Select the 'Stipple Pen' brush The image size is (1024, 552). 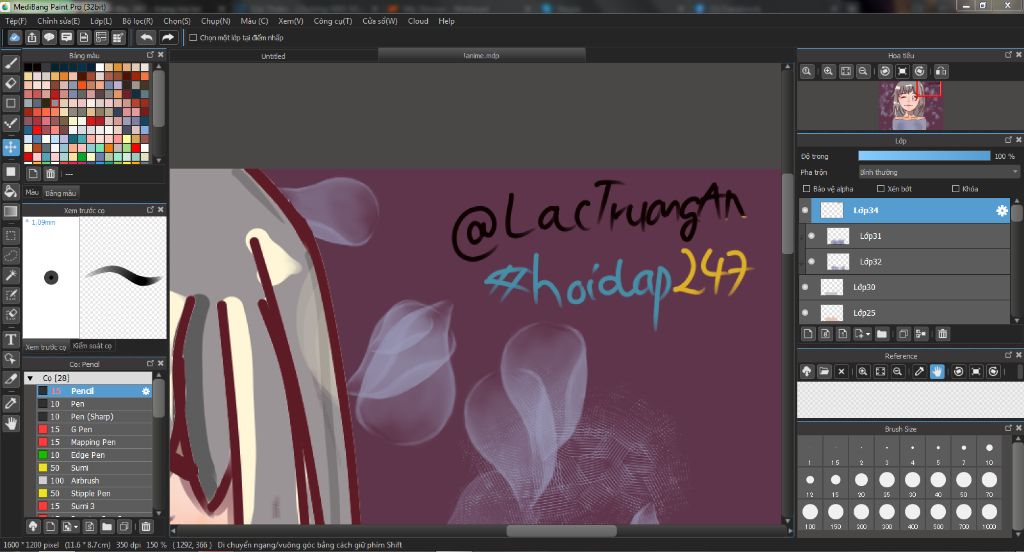pyautogui.click(x=94, y=493)
